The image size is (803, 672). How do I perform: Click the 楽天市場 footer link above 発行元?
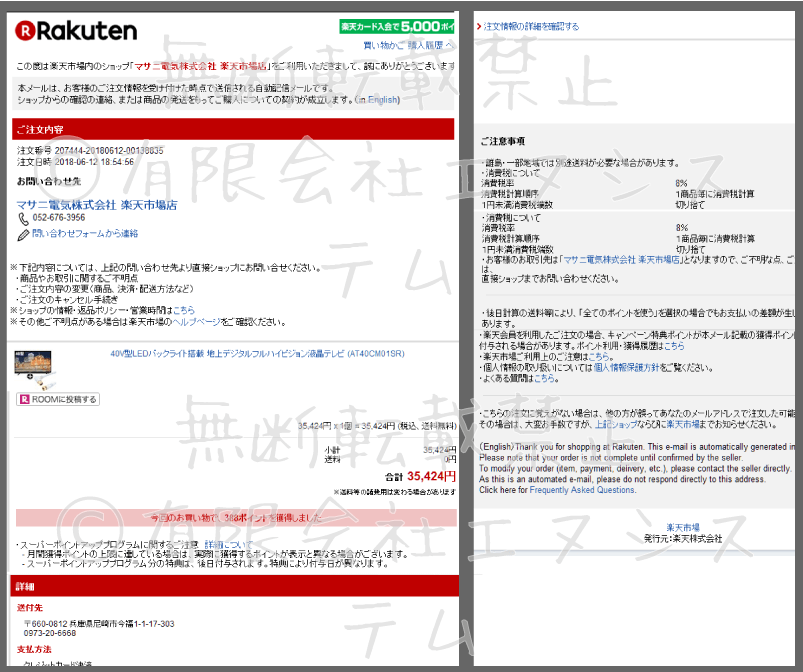click(683, 528)
